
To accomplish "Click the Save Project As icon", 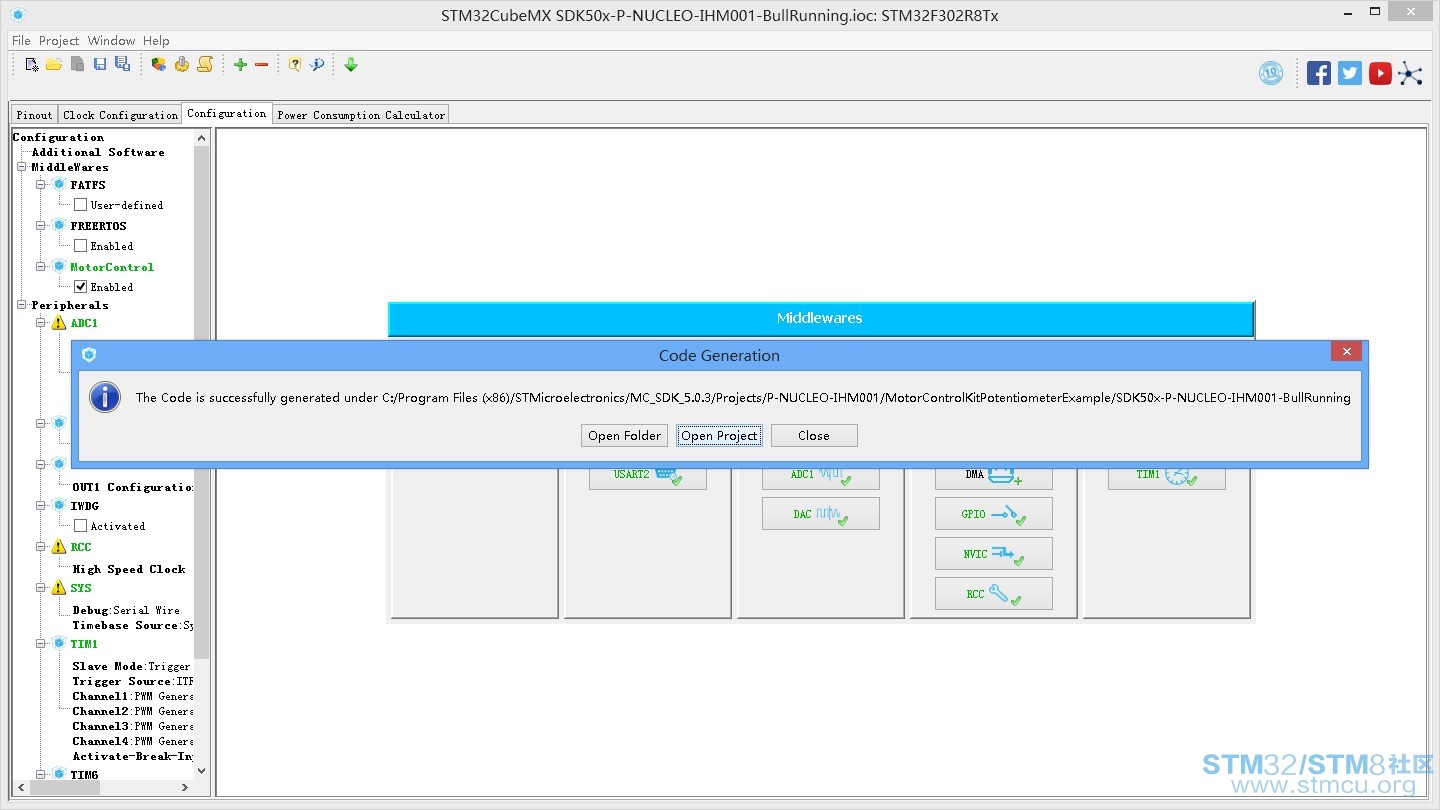I will (x=122, y=65).
